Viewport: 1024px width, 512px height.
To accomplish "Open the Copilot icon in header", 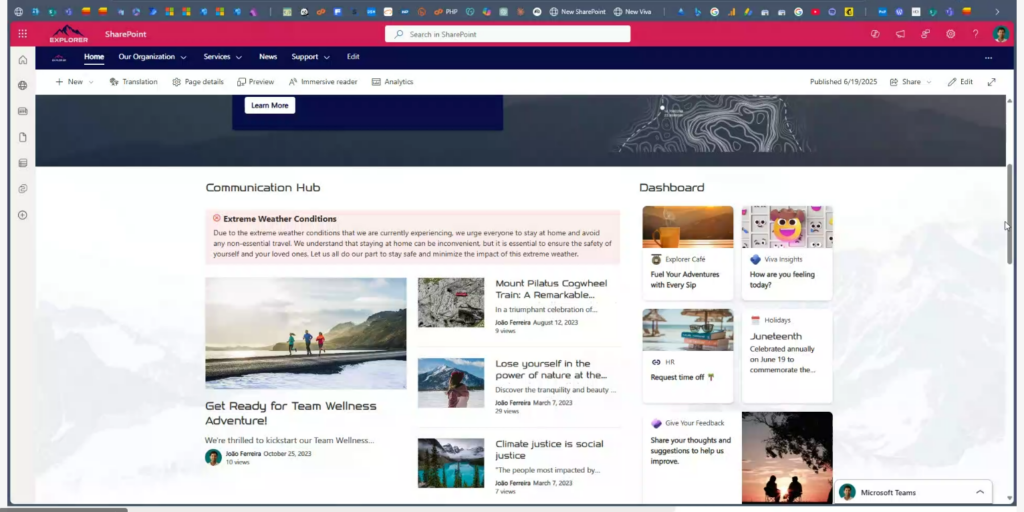I will point(875,34).
